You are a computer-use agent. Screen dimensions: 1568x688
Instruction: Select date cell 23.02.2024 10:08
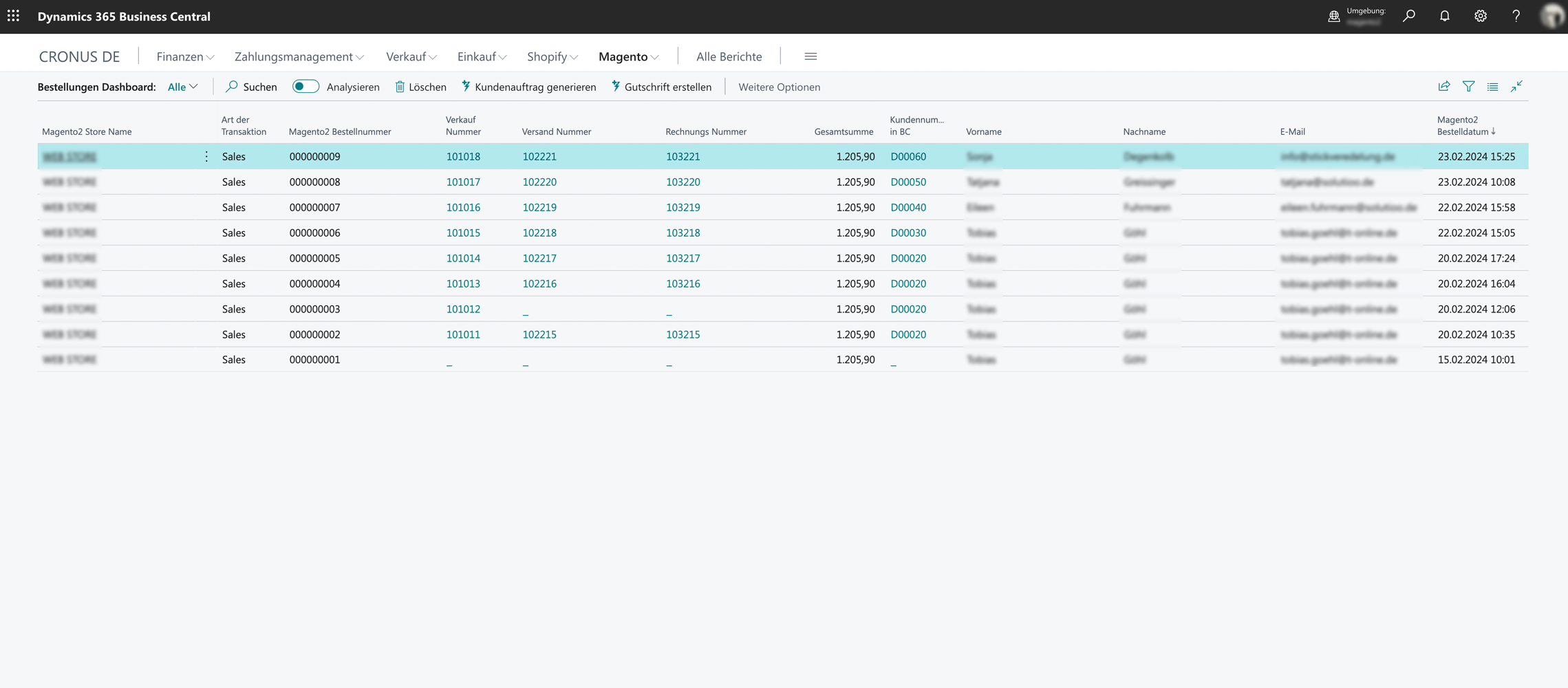(x=1476, y=182)
